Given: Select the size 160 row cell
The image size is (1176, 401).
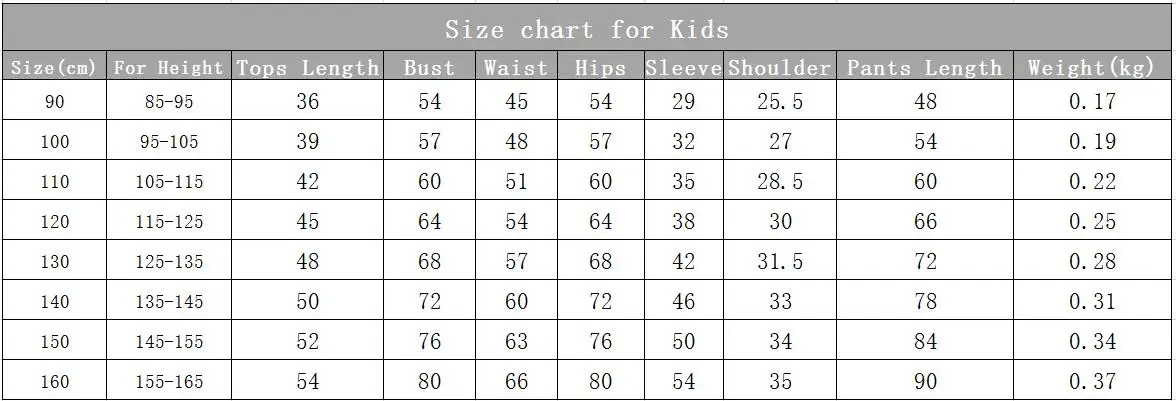Looking at the screenshot, I should [54, 382].
